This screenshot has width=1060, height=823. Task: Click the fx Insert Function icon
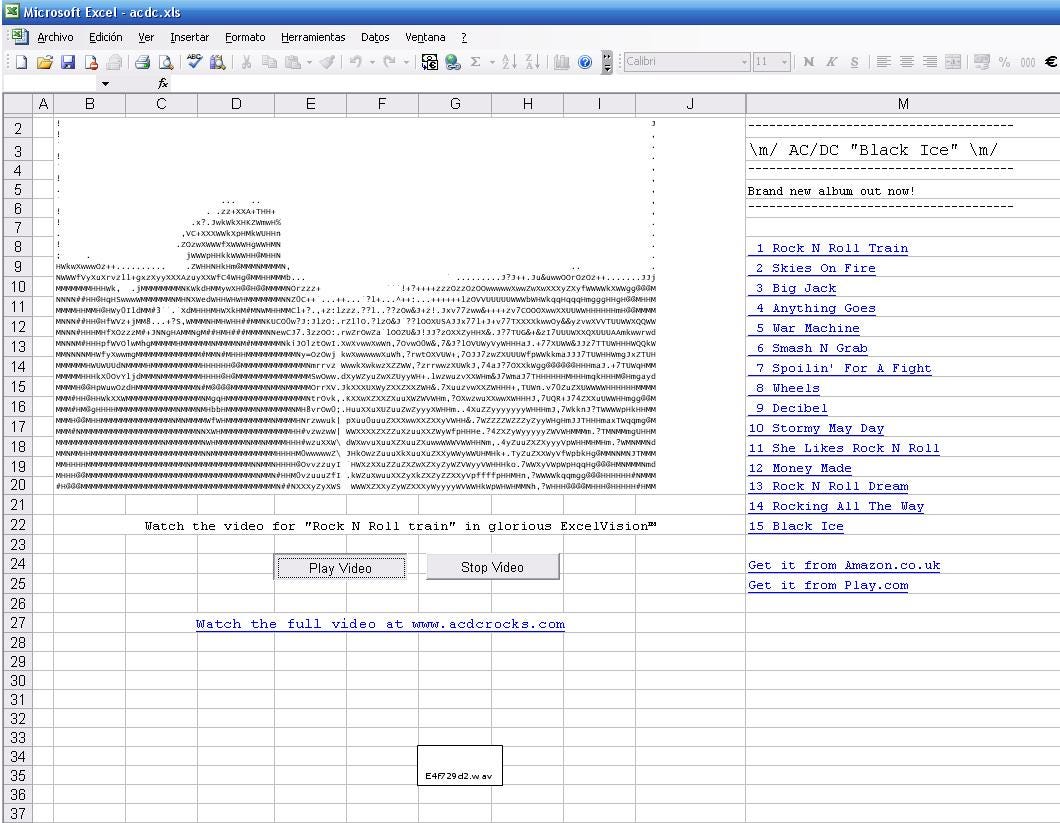(x=162, y=84)
